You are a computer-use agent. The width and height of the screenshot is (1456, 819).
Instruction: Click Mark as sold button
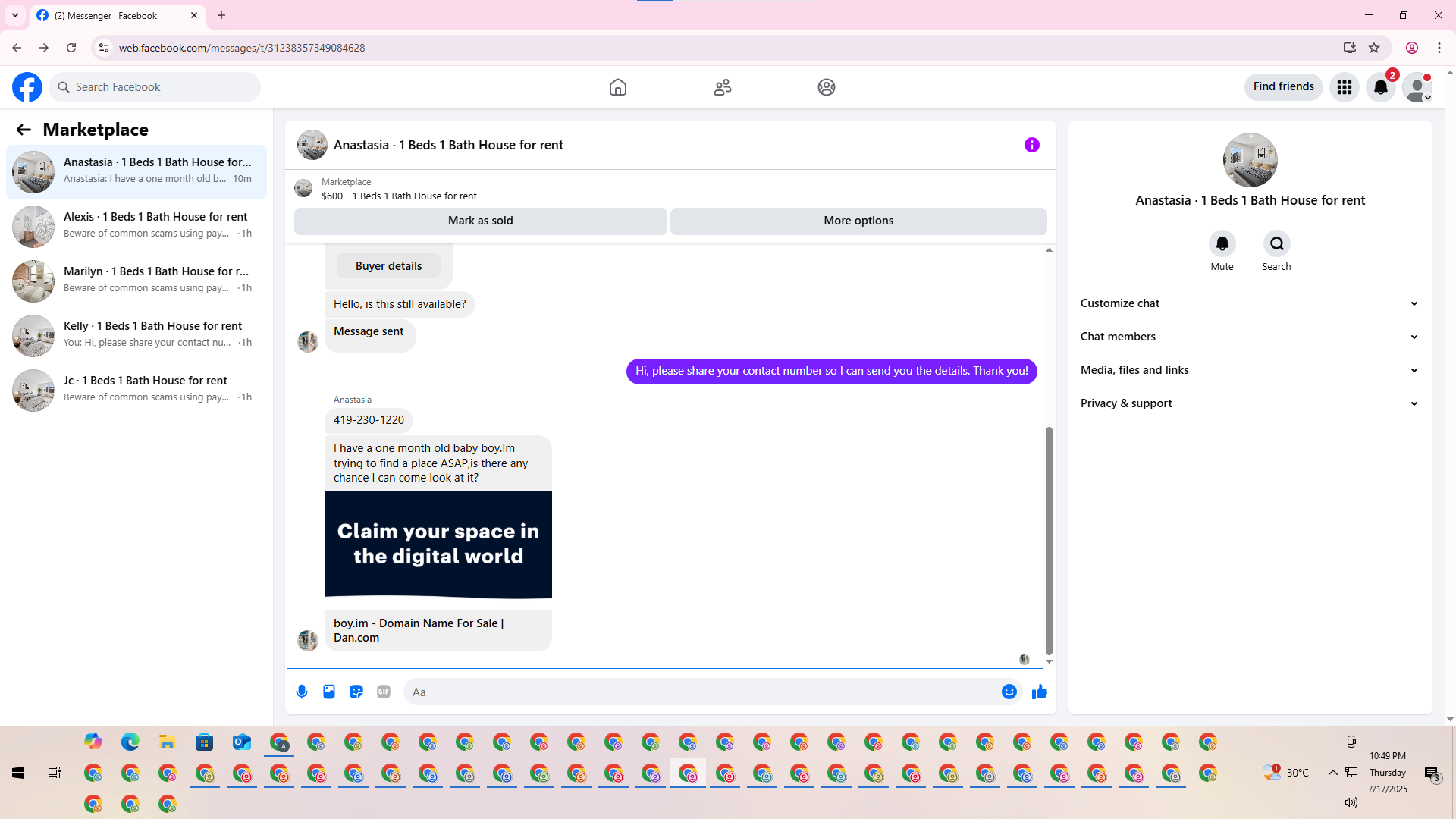480,221
